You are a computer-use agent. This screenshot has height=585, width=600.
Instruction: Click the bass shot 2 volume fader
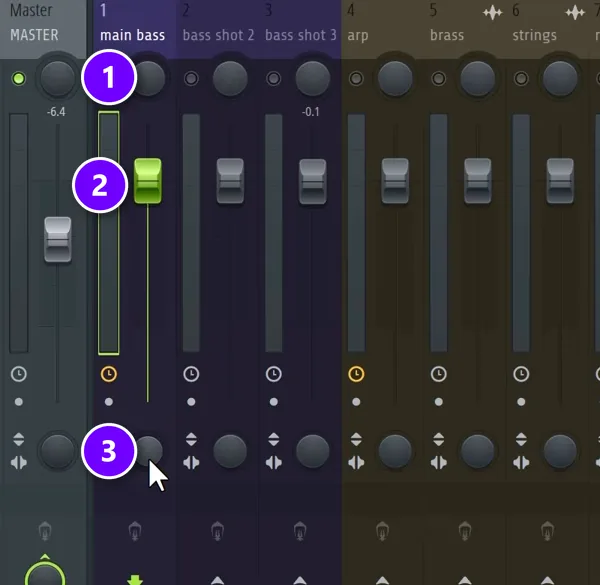(x=230, y=181)
